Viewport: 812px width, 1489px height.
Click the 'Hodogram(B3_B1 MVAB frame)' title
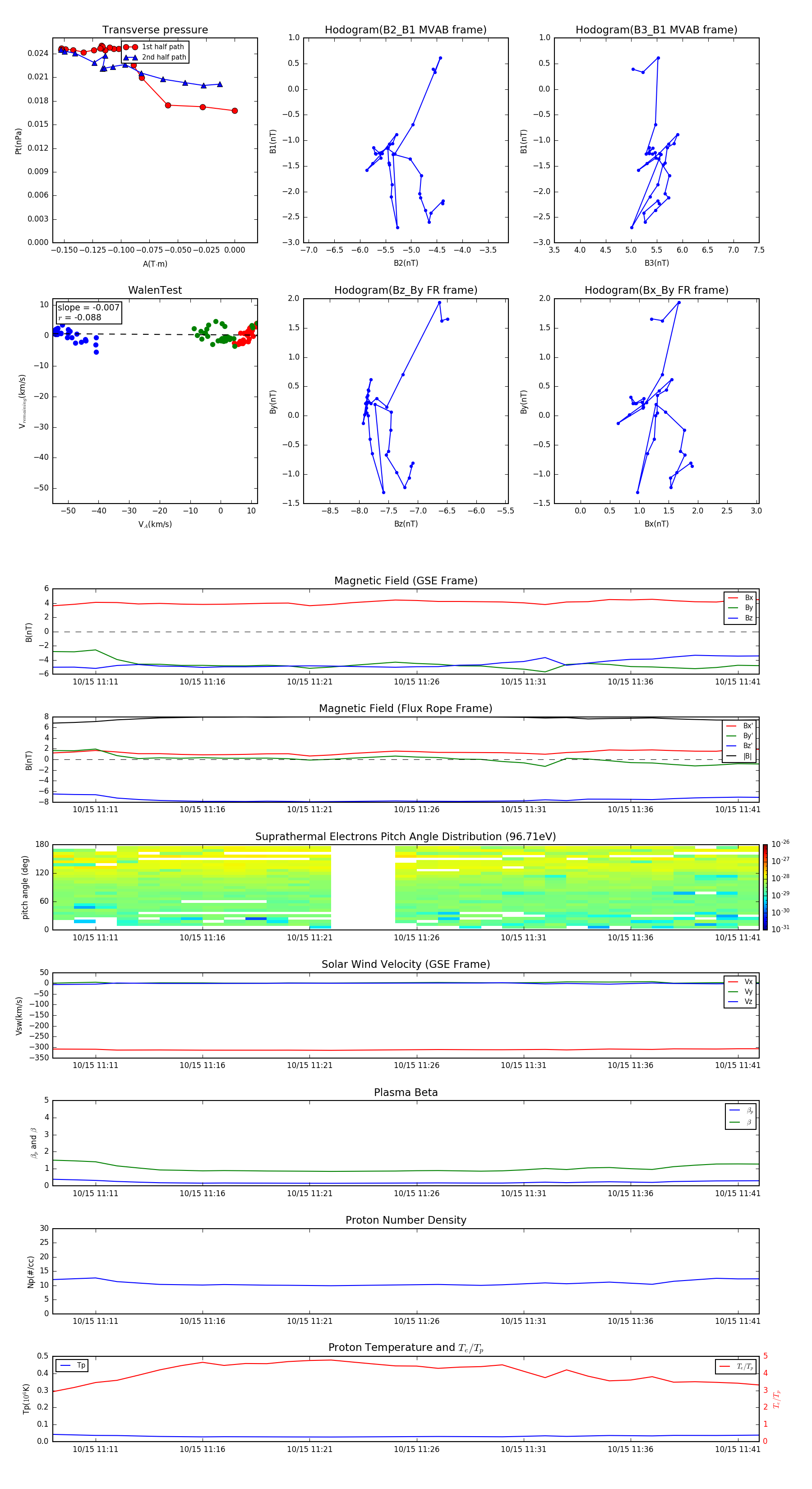[x=656, y=30]
